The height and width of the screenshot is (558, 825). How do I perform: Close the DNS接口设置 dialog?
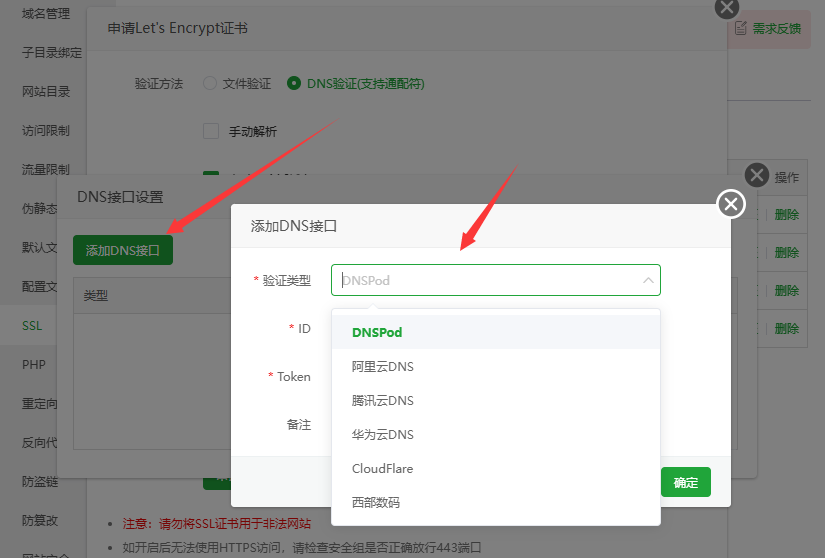(757, 175)
